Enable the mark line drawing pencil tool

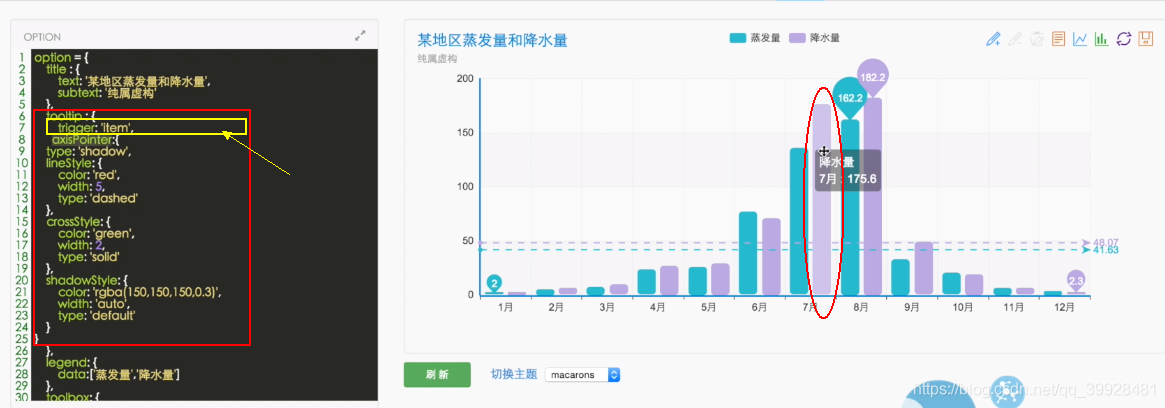[x=993, y=39]
